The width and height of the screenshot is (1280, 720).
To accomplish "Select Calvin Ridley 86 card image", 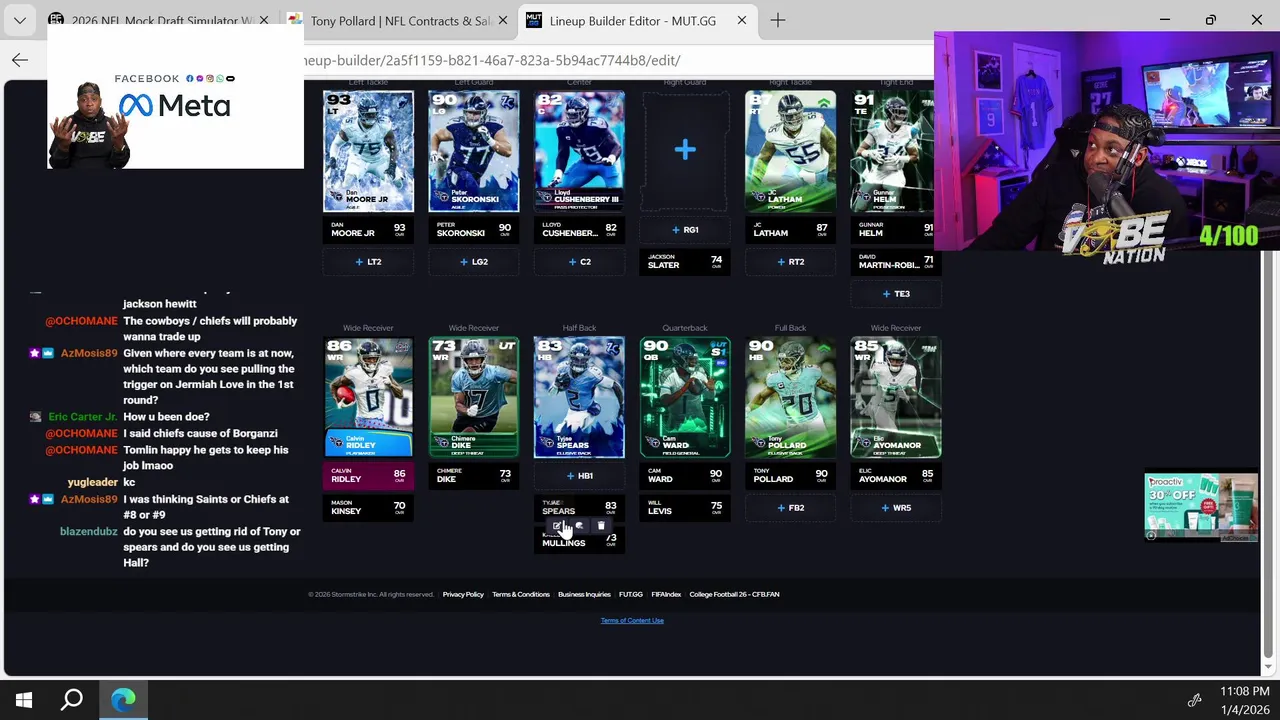I will [x=368, y=397].
